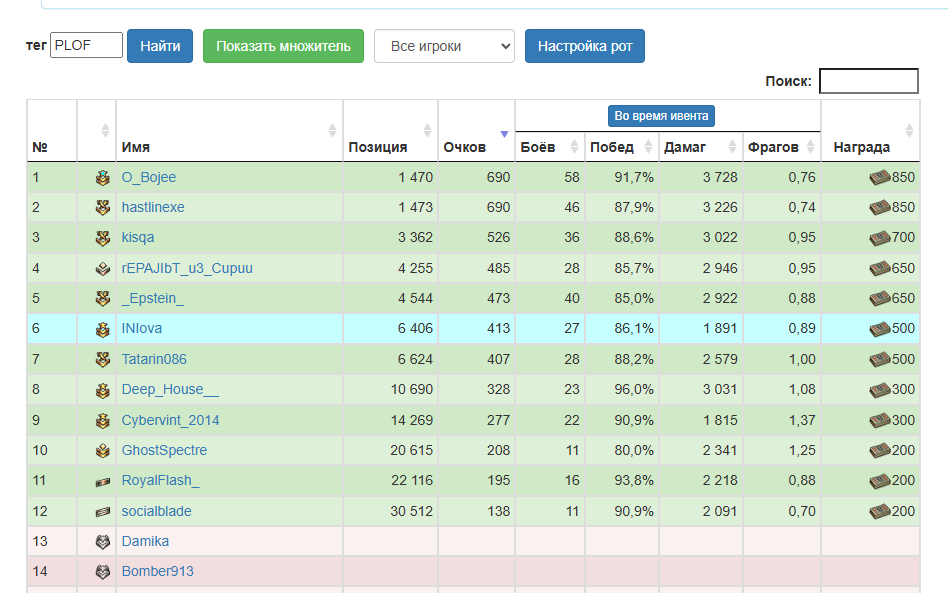Click GhostSpectre's rank badge icon
This screenshot has height=593, width=948.
coord(103,450)
